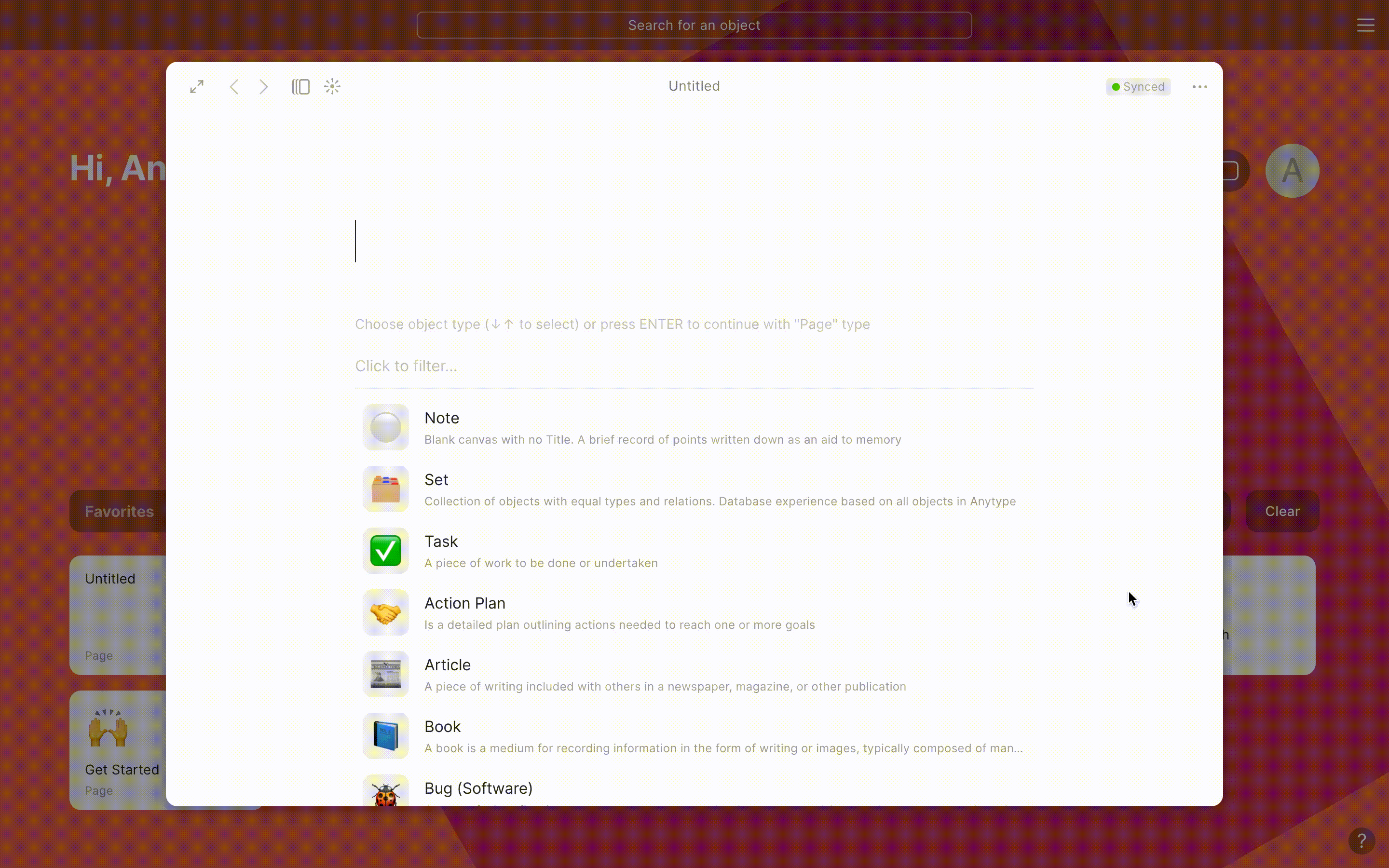Select the Set box icon
This screenshot has width=1389, height=868.
pyautogui.click(x=386, y=489)
